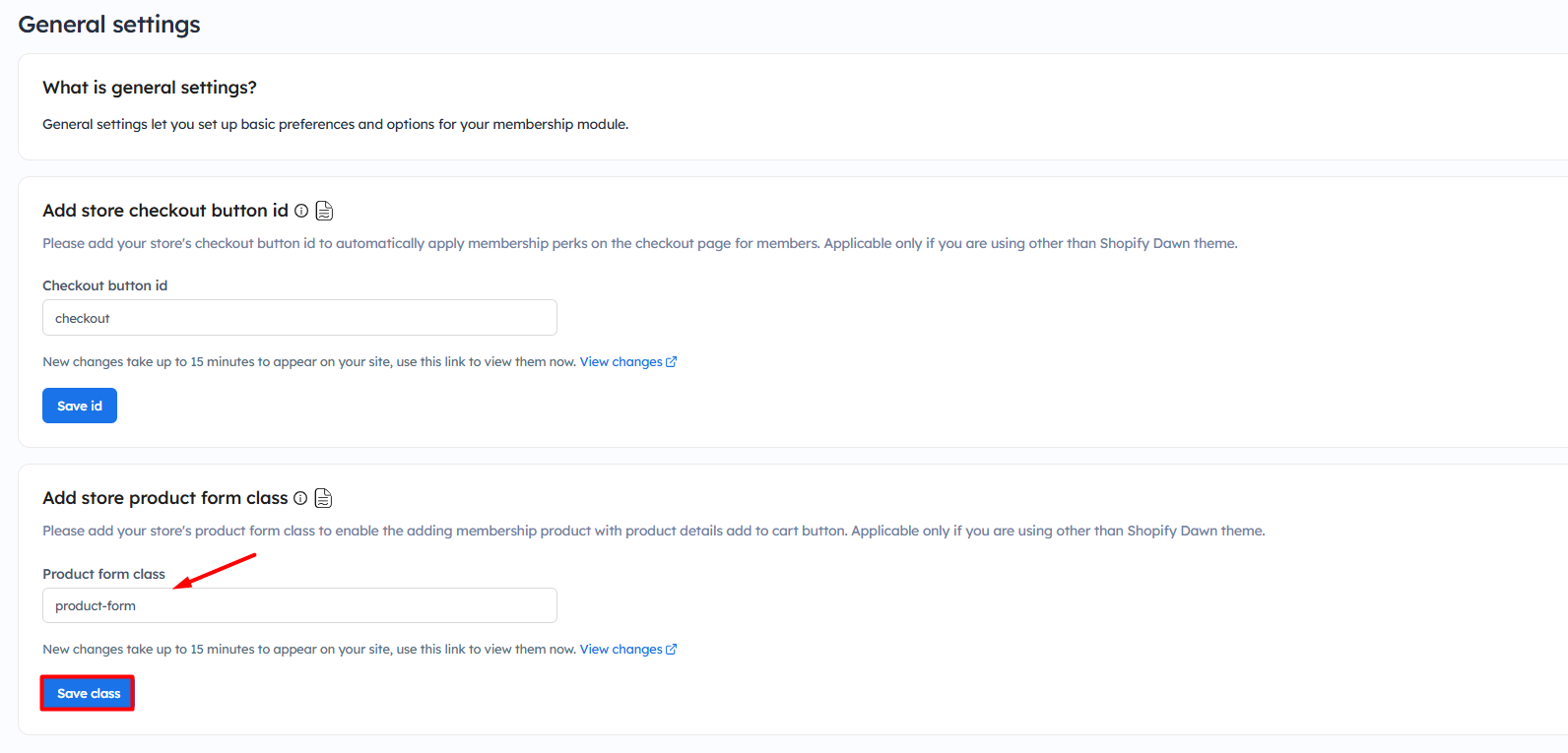Click info icon beside product form class heading
1568x753 pixels.
click(300, 498)
